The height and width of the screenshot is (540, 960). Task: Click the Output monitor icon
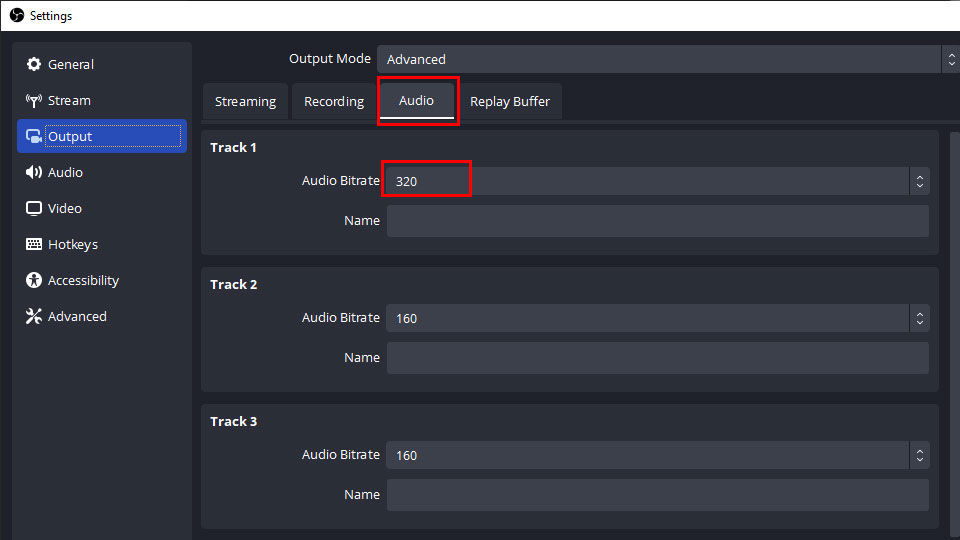[x=34, y=137]
